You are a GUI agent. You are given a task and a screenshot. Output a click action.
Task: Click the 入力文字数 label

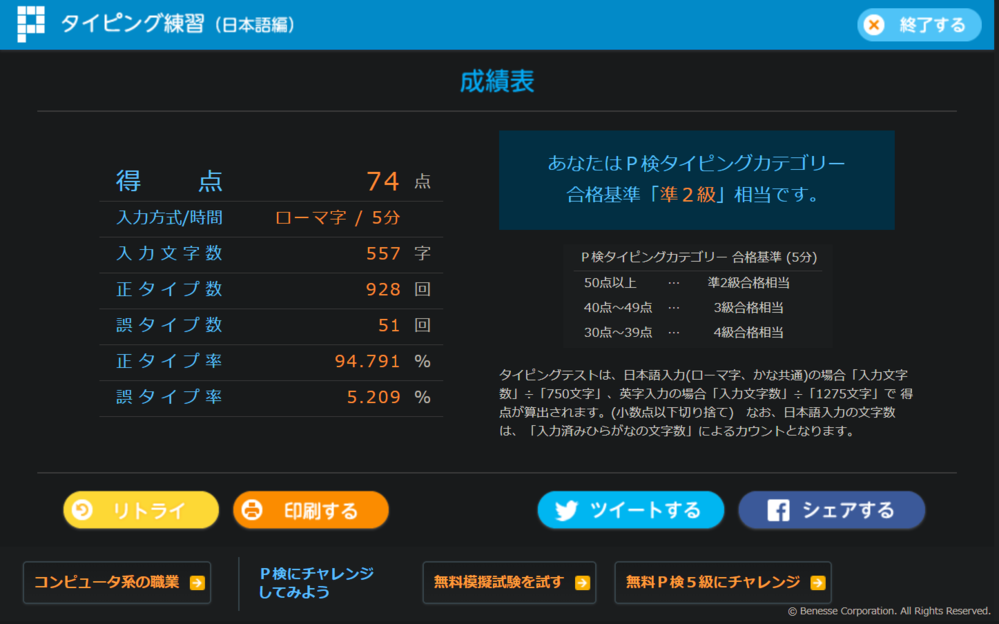point(169,254)
